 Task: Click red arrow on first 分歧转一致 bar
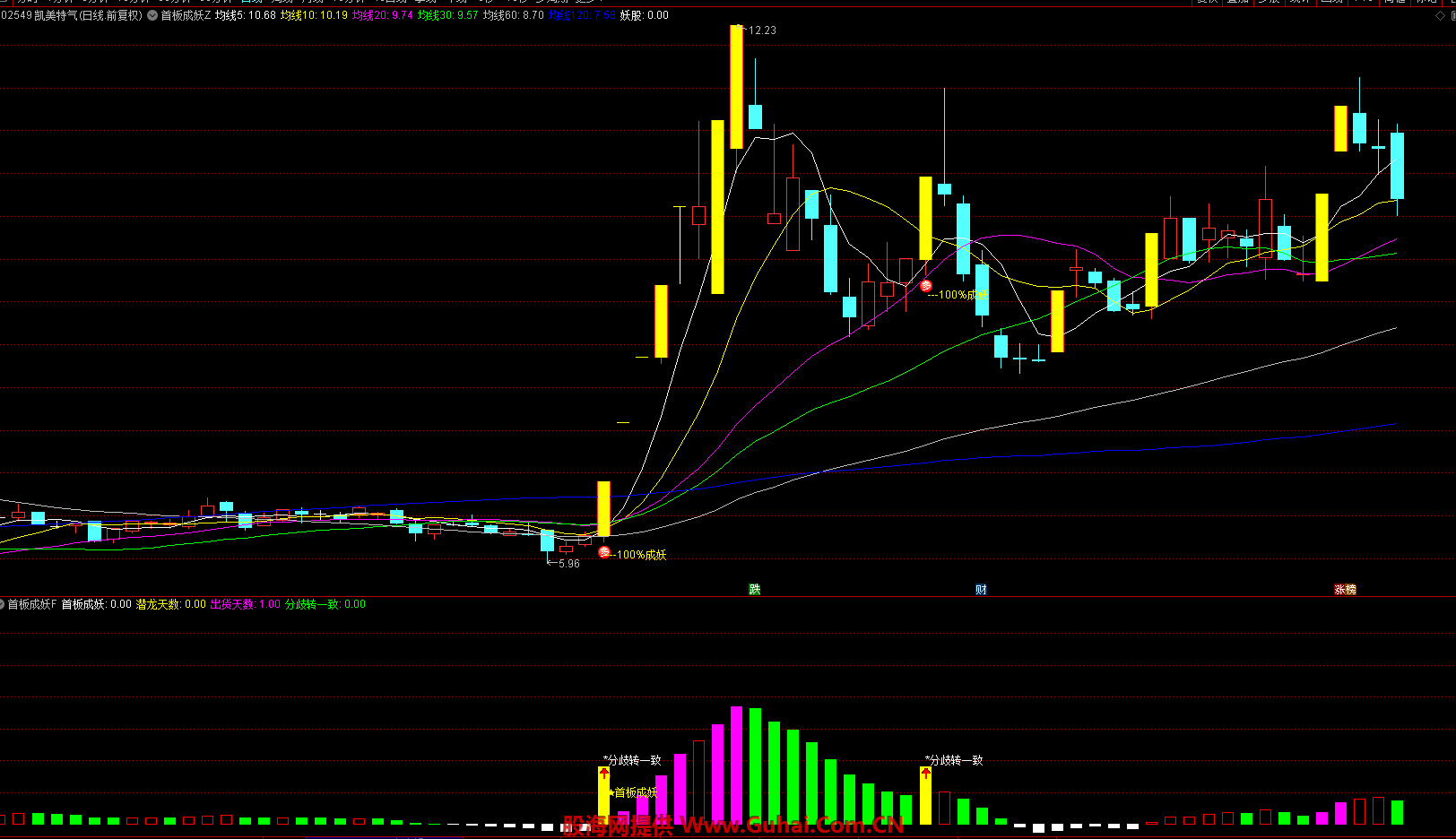[x=604, y=773]
